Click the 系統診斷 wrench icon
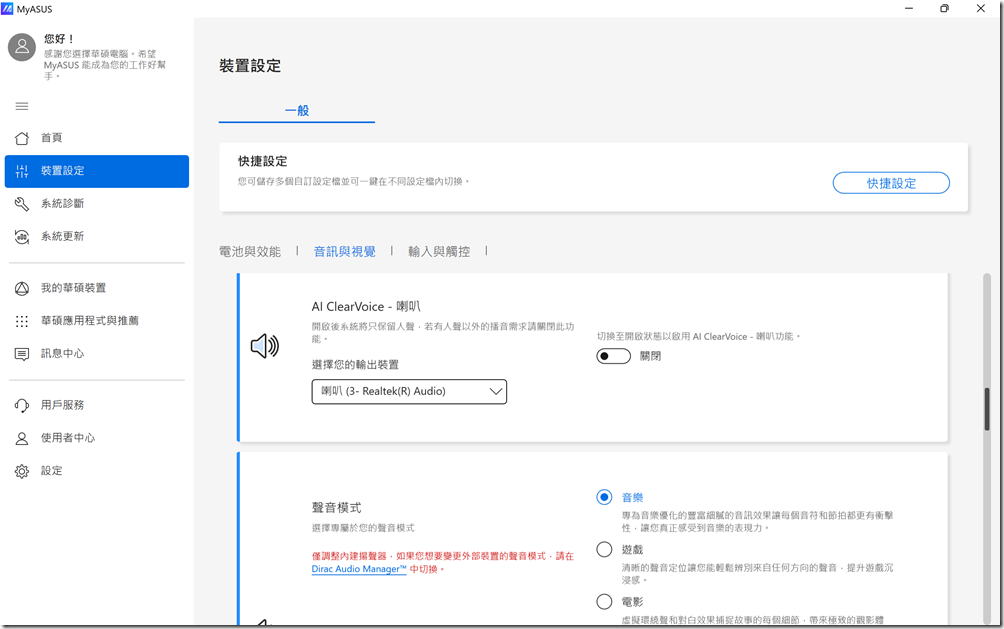The height and width of the screenshot is (629, 1004). [x=22, y=204]
